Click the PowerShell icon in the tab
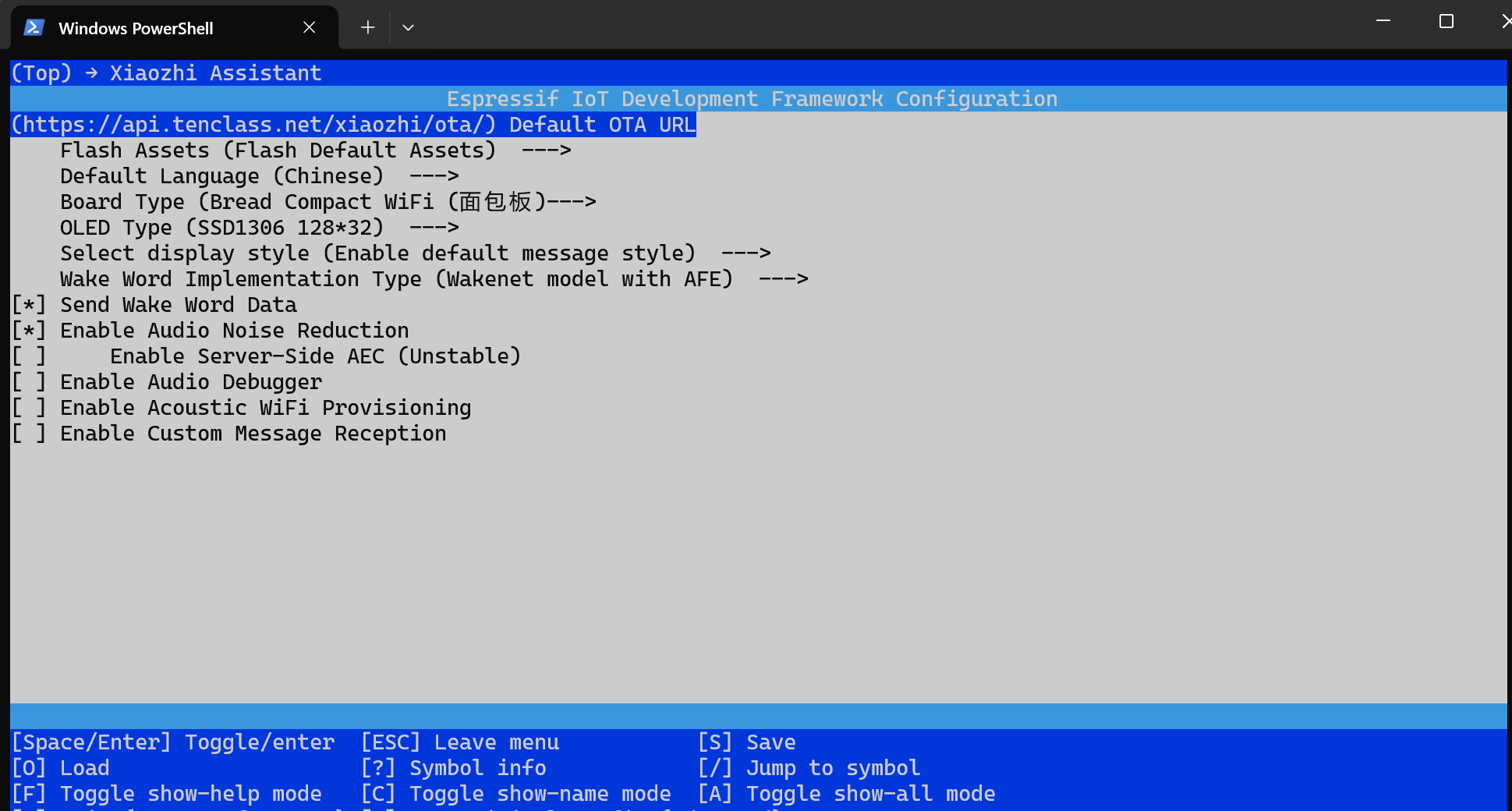The width and height of the screenshot is (1512, 811). click(34, 28)
